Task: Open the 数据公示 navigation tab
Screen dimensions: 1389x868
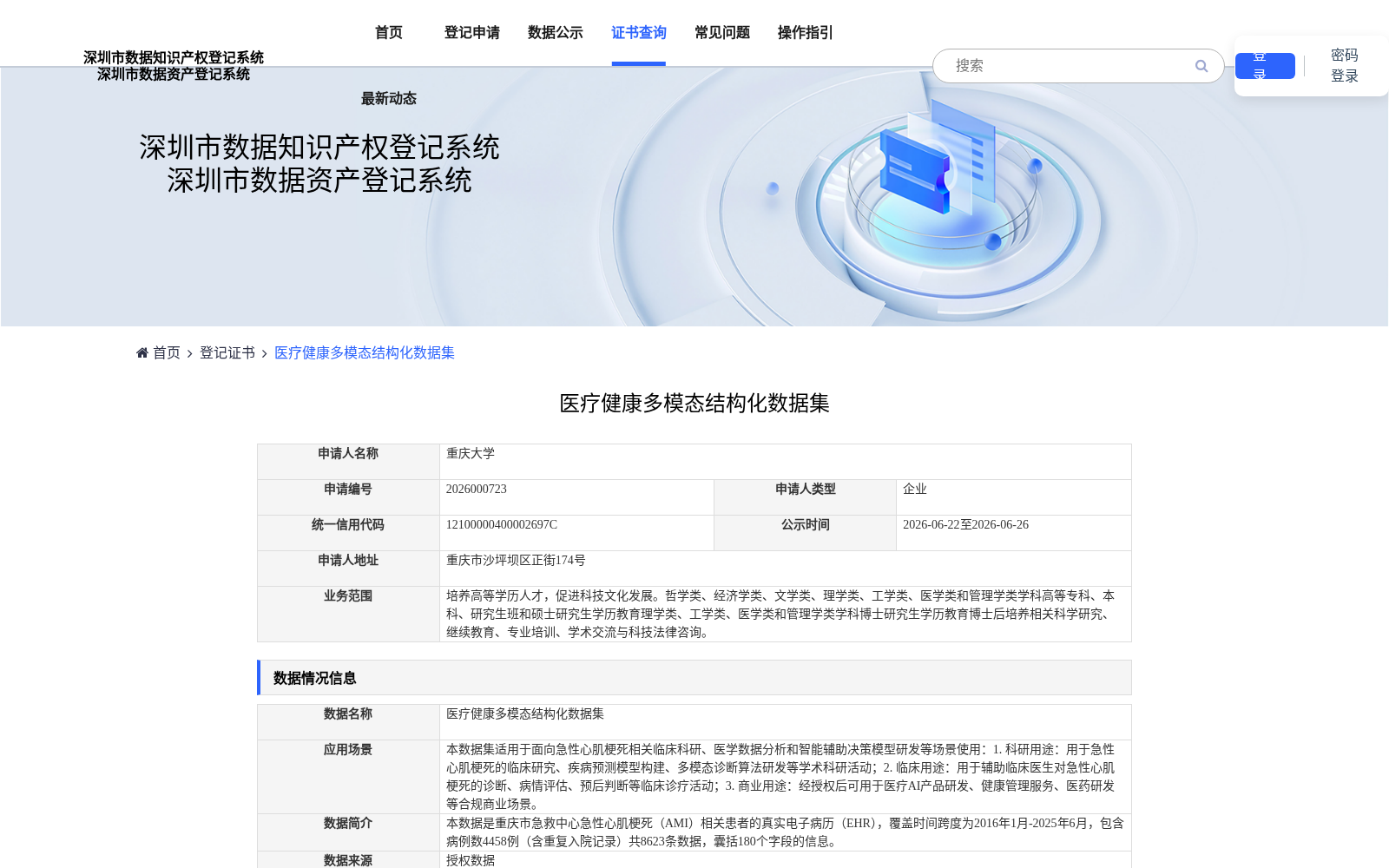Action: tap(556, 33)
